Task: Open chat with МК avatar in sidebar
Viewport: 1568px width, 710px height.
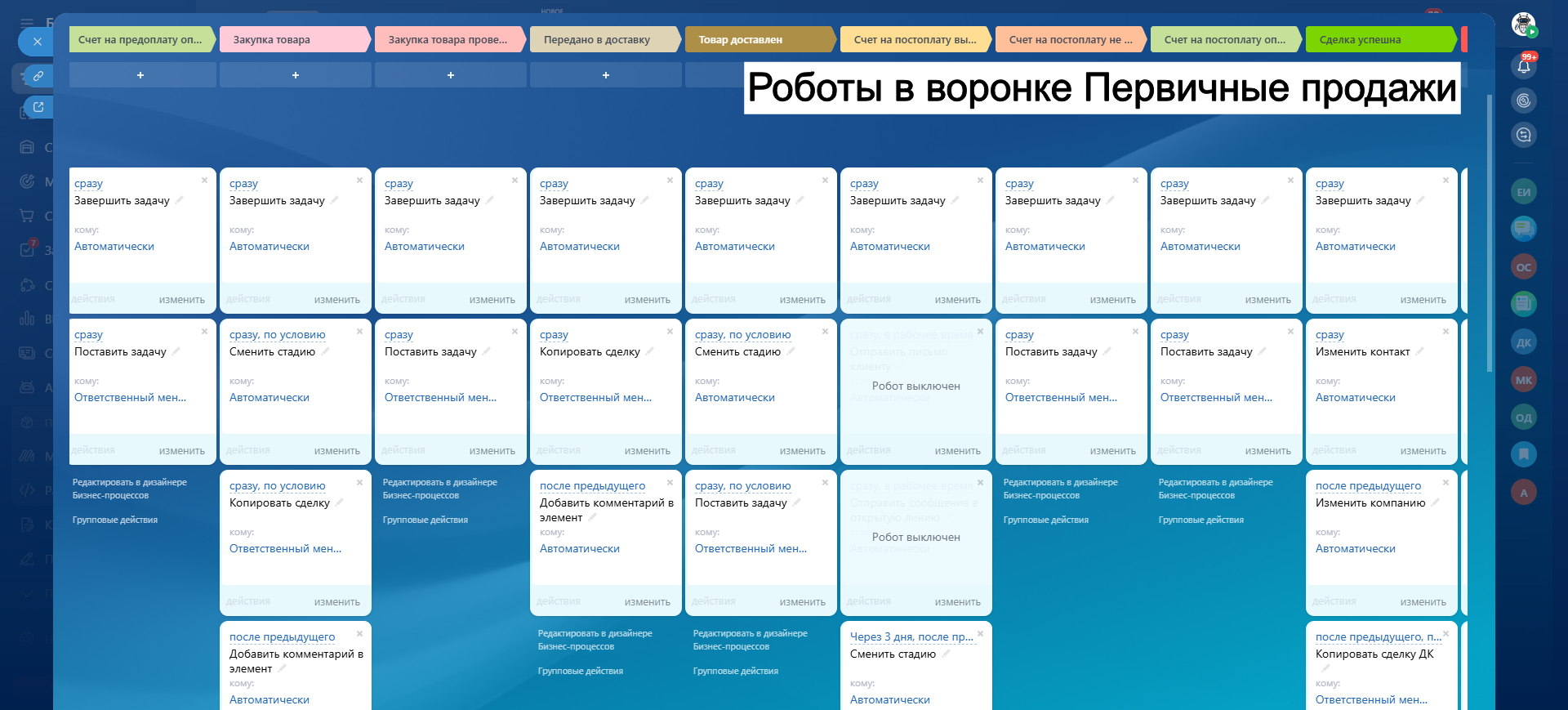Action: pyautogui.click(x=1523, y=380)
